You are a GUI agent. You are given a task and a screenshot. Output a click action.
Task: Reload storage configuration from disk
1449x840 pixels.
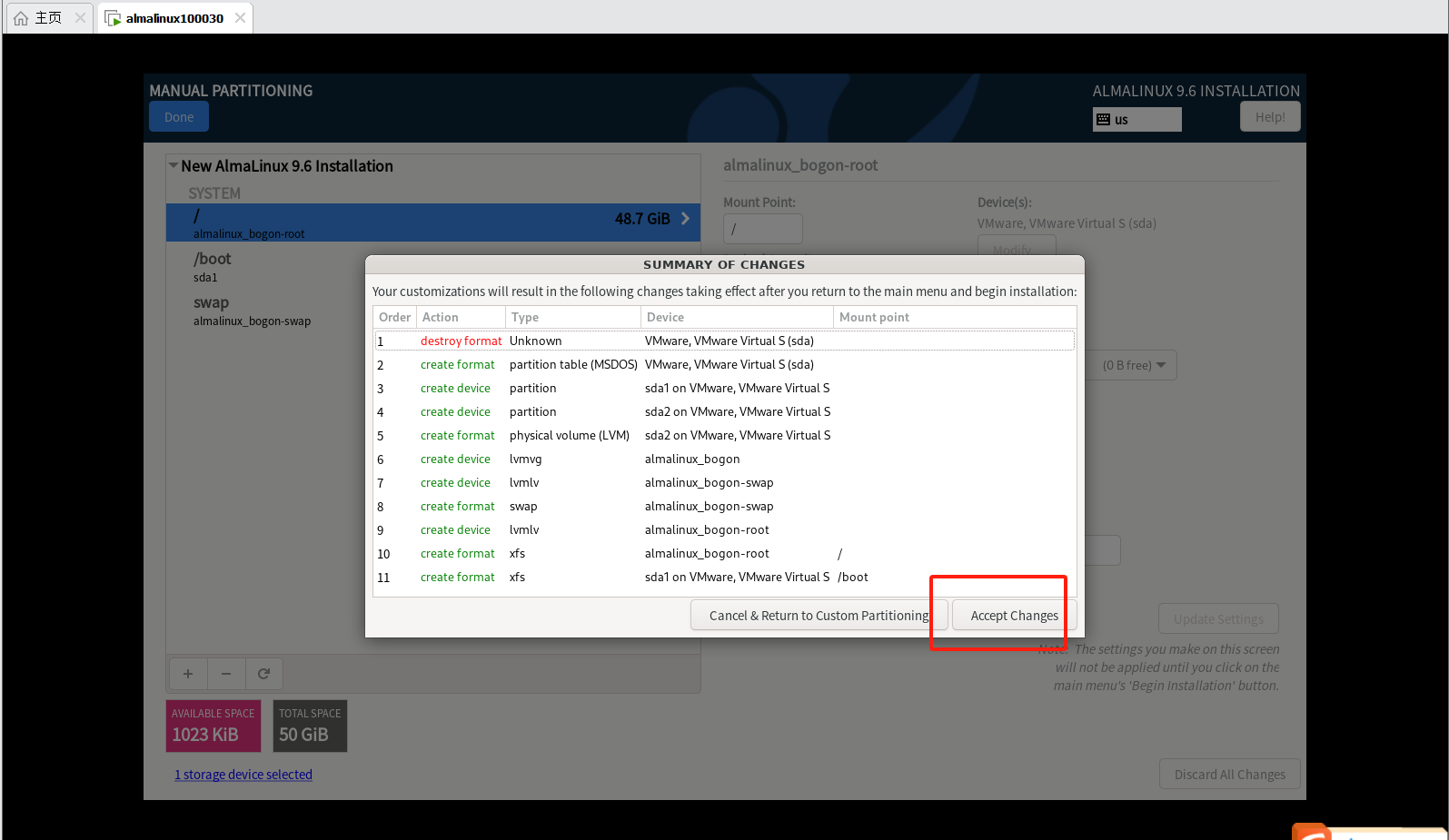264,674
